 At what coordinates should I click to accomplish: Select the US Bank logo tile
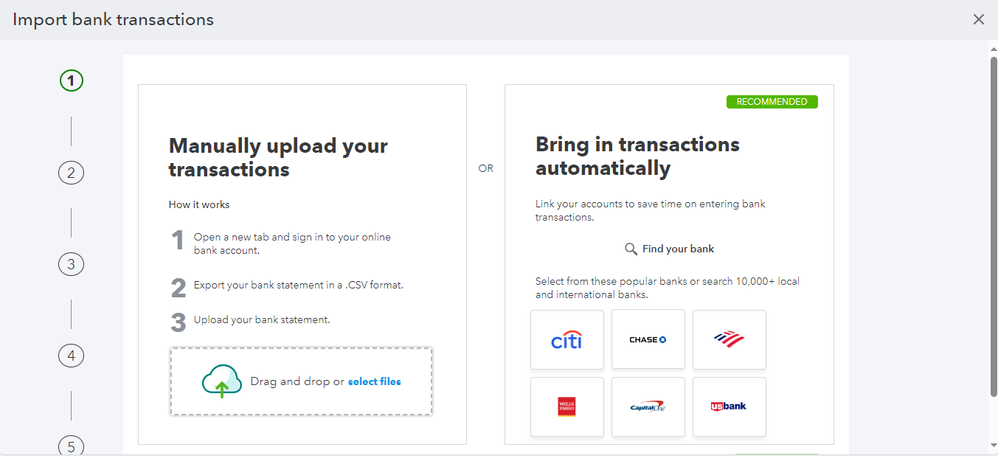click(x=729, y=406)
